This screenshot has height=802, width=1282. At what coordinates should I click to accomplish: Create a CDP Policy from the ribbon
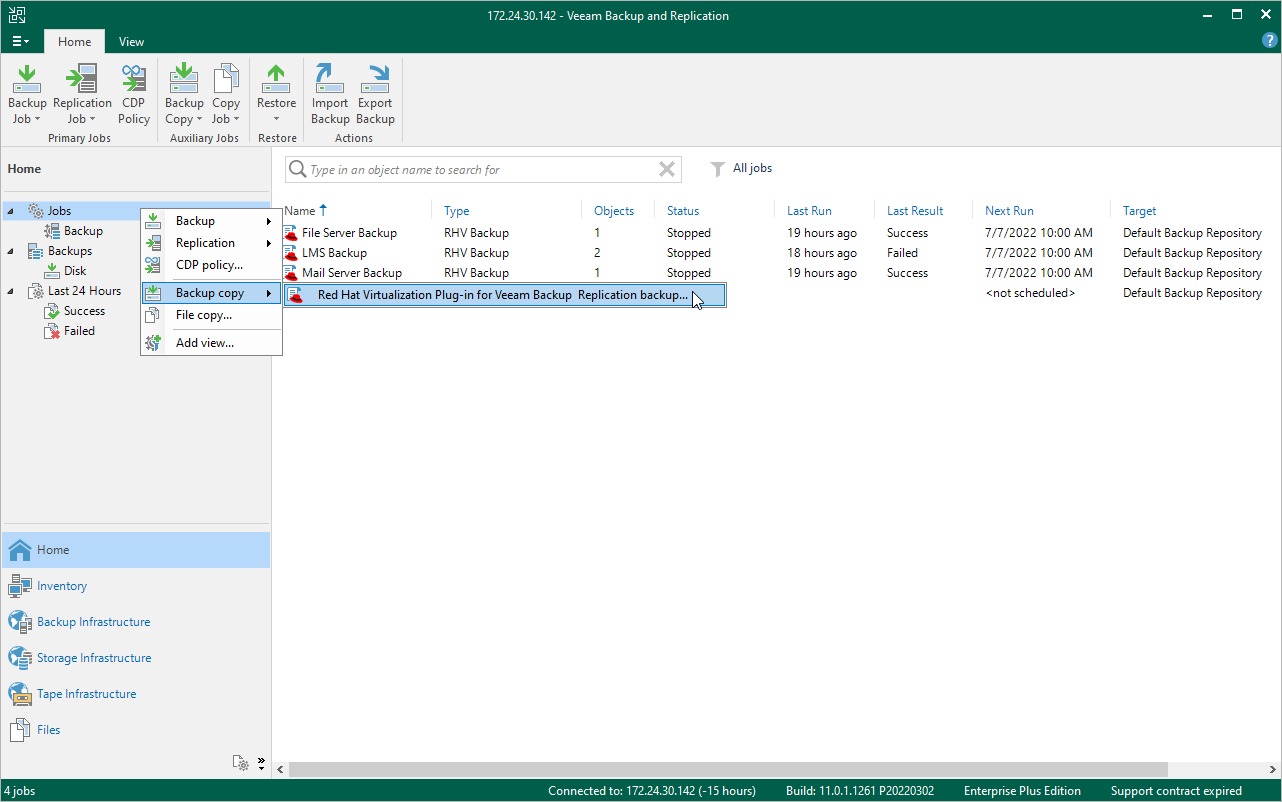click(134, 94)
